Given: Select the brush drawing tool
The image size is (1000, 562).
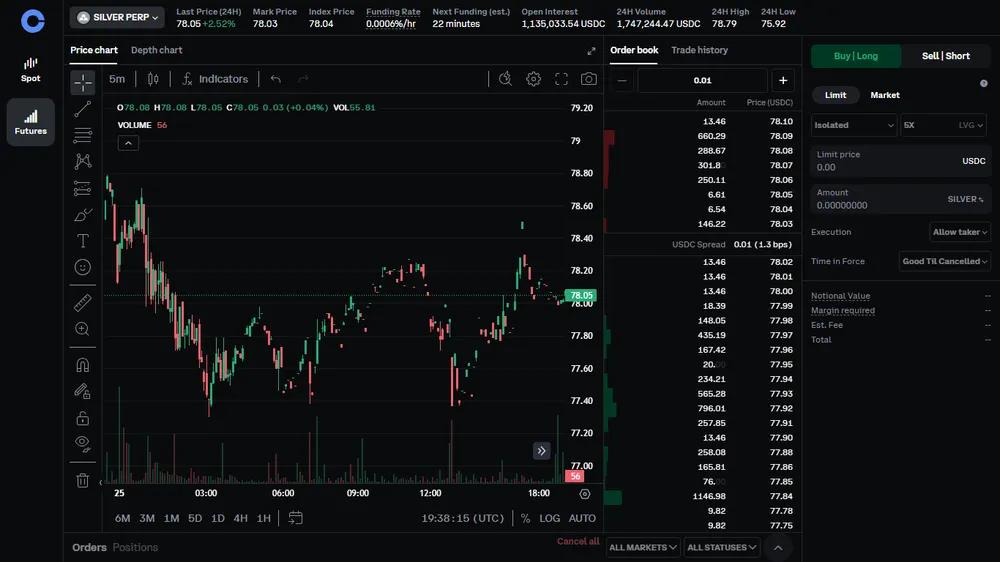Looking at the screenshot, I should tap(83, 214).
